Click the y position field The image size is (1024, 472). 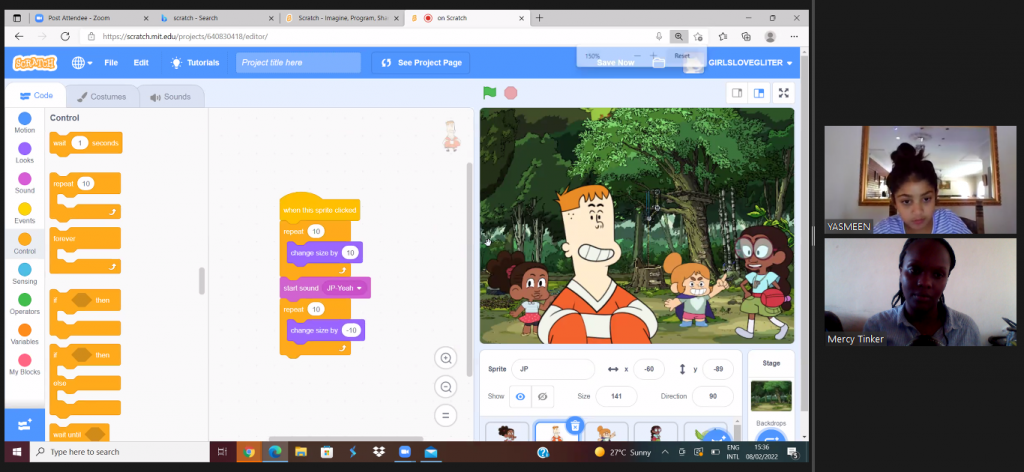coord(718,369)
